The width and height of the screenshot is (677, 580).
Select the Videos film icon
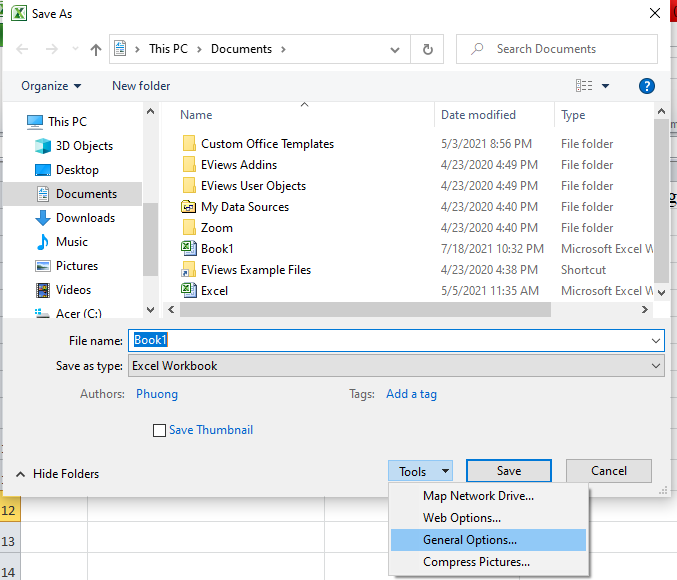pos(43,290)
